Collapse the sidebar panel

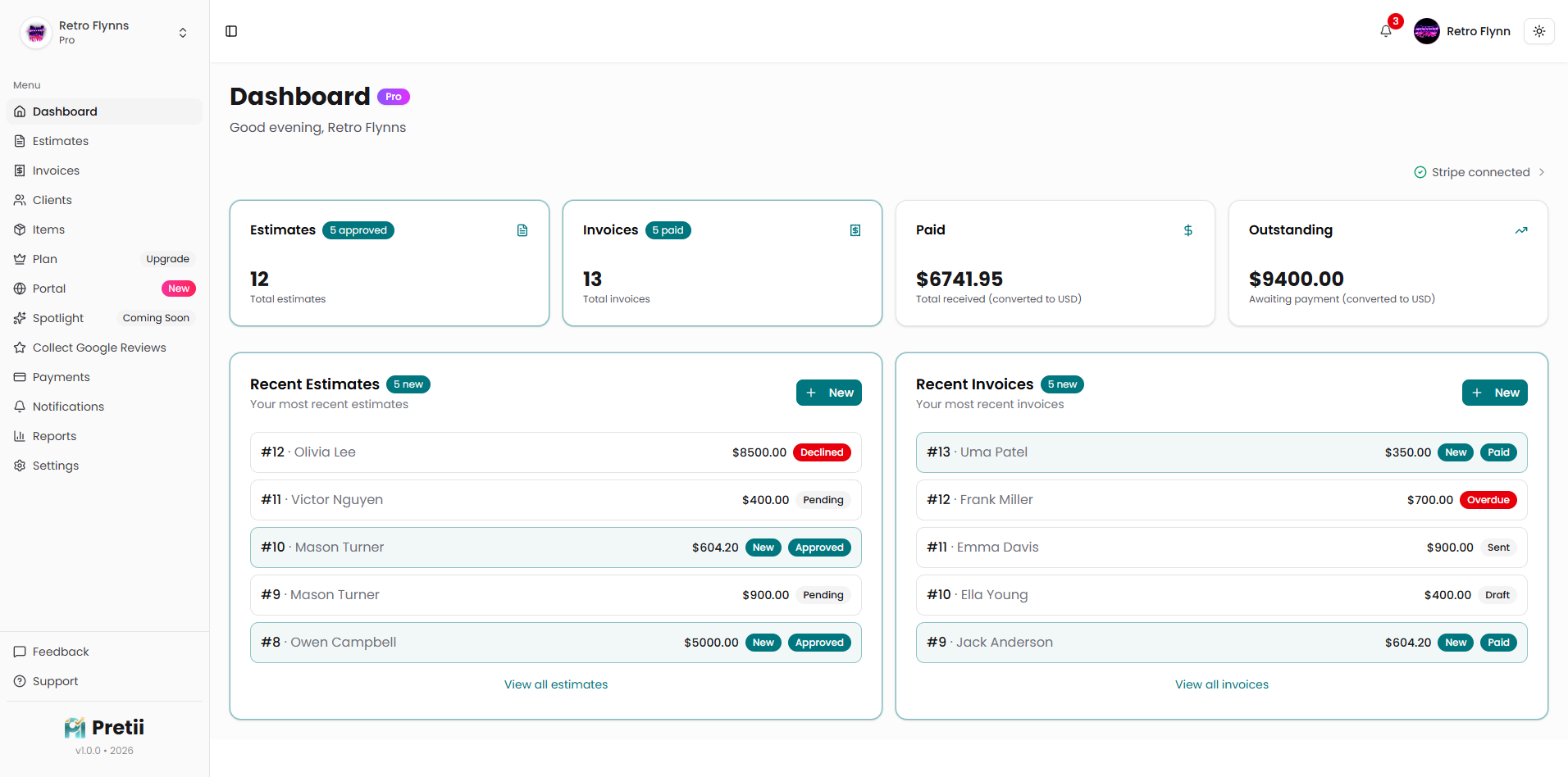pyautogui.click(x=231, y=31)
